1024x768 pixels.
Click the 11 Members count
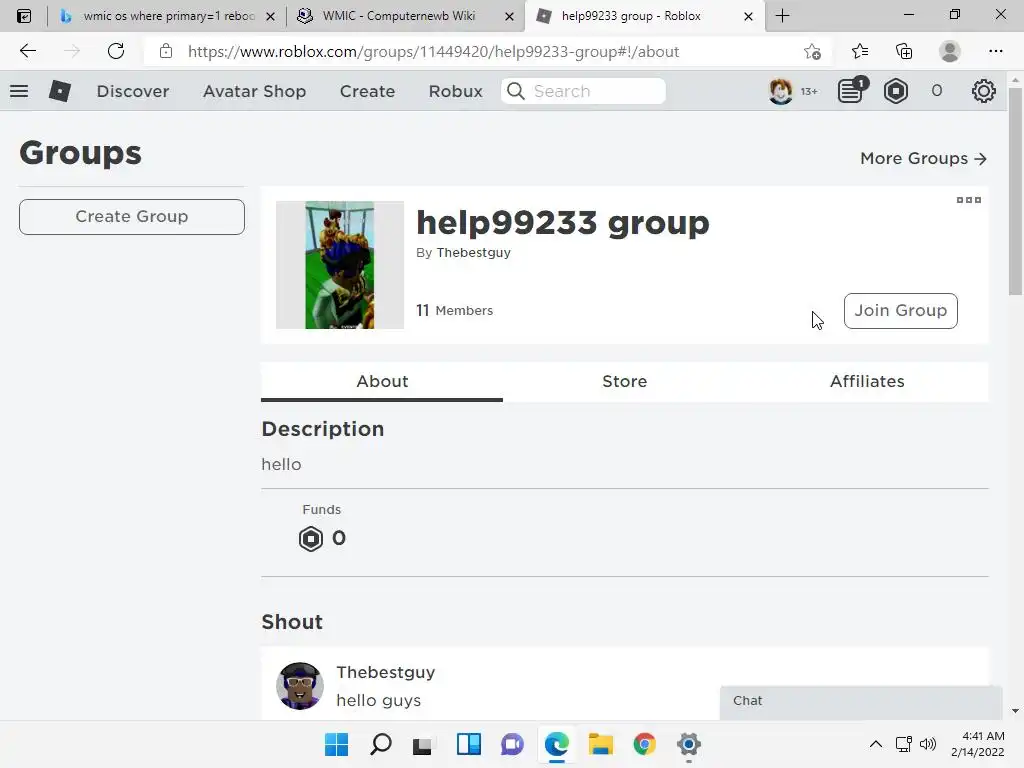click(x=455, y=310)
